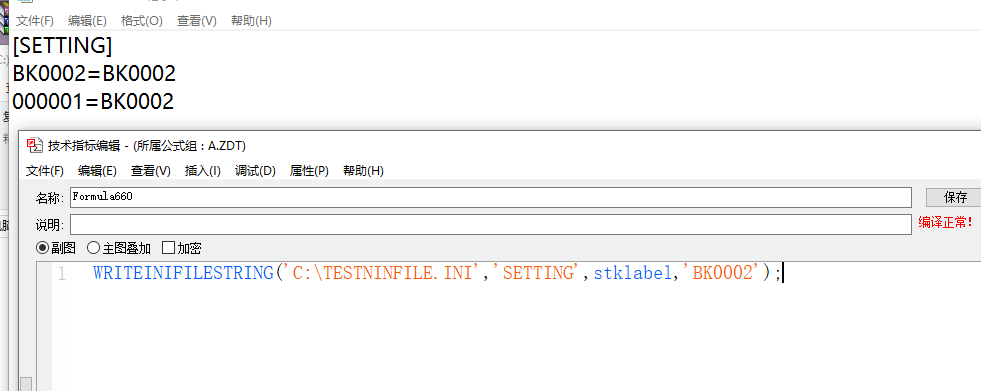Screen dimensions: 981x391
Task: Click the 编译正常! status message
Action: [x=946, y=222]
